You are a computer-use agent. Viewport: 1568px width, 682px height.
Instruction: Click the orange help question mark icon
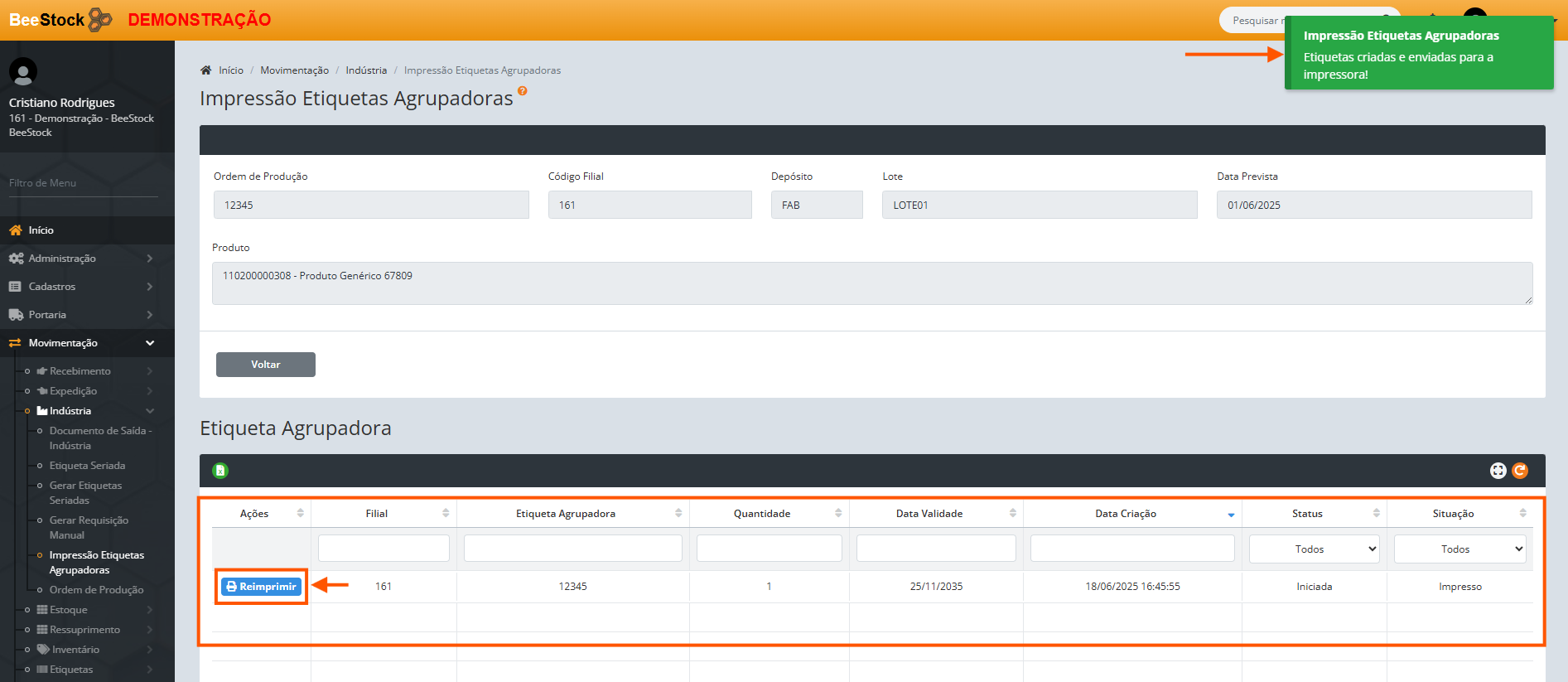pos(523,91)
